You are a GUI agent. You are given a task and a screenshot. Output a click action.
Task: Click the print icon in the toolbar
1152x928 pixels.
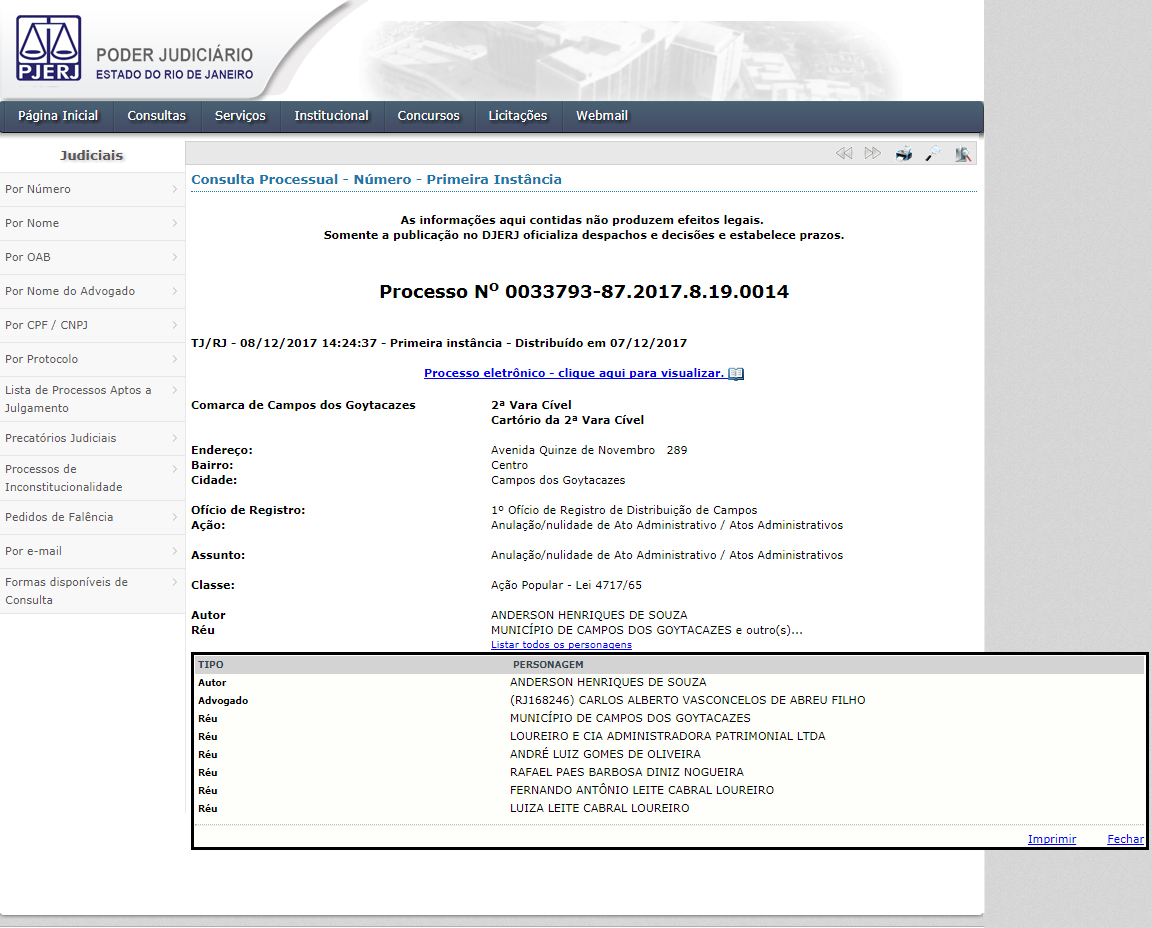click(903, 153)
